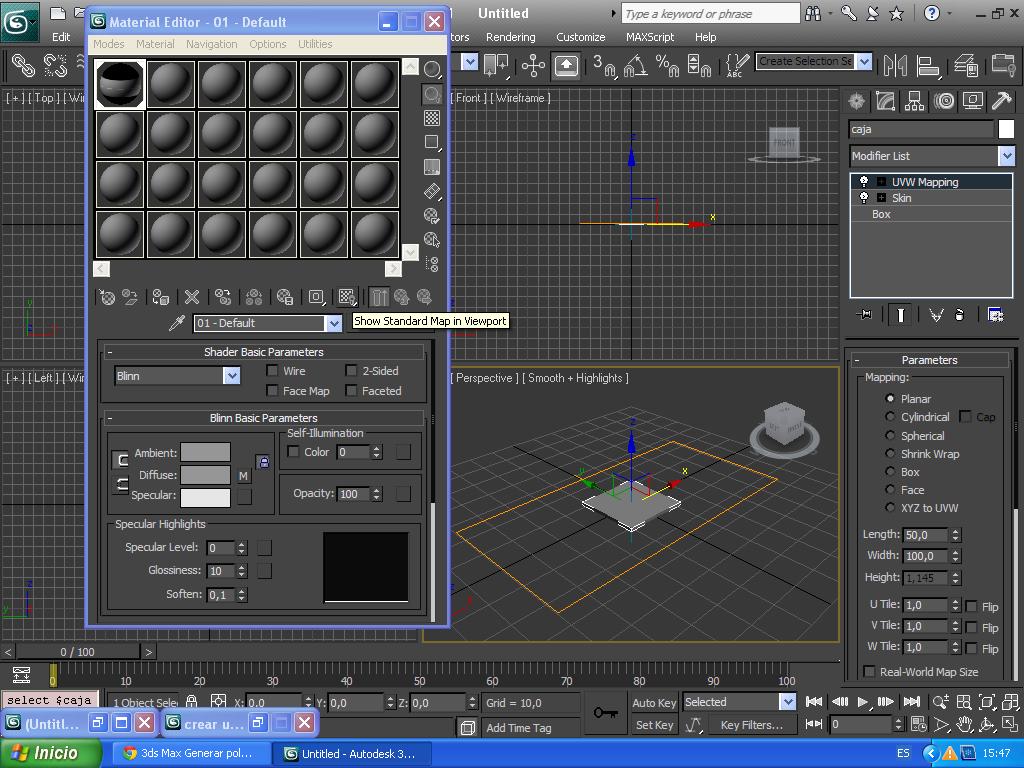This screenshot has height=768, width=1024.
Task: Check the Self-Illumination Color checkbox
Action: pyautogui.click(x=293, y=452)
